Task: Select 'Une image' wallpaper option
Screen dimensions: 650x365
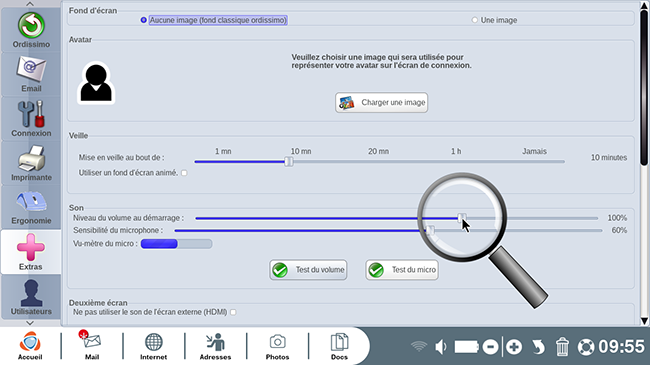Action: [x=475, y=20]
